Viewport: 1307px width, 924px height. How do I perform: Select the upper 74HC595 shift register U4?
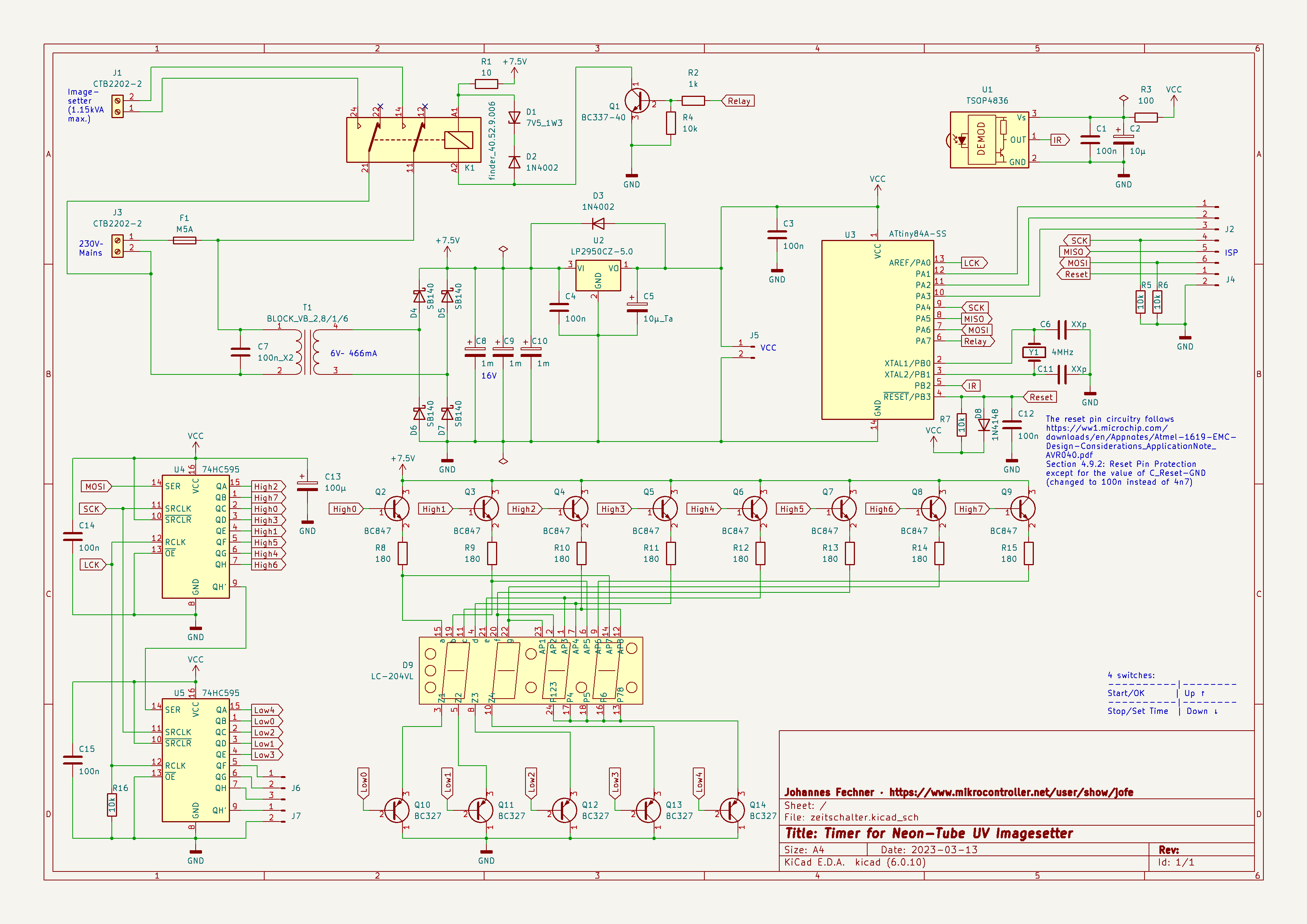[195, 537]
